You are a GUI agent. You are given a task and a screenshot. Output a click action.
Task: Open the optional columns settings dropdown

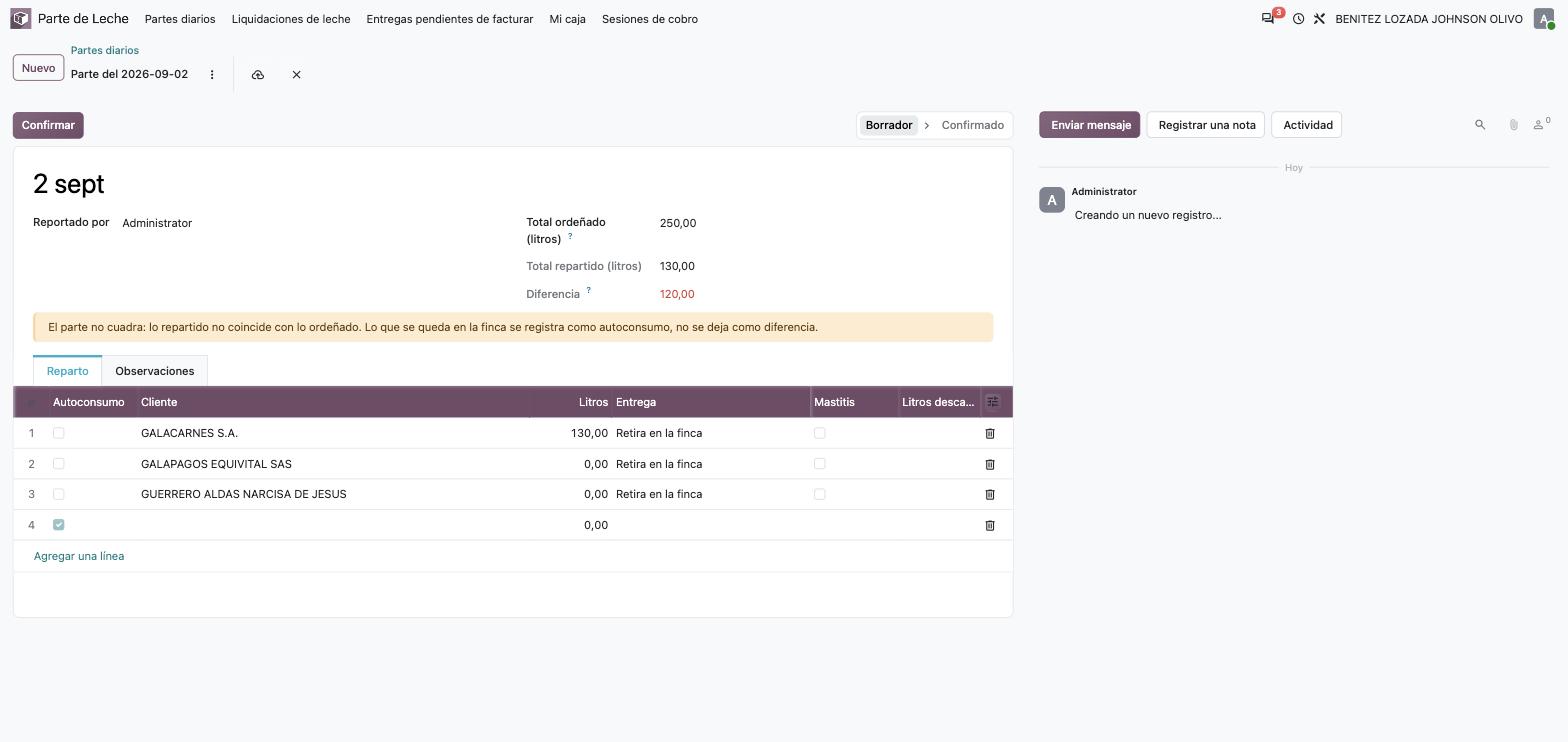[993, 402]
